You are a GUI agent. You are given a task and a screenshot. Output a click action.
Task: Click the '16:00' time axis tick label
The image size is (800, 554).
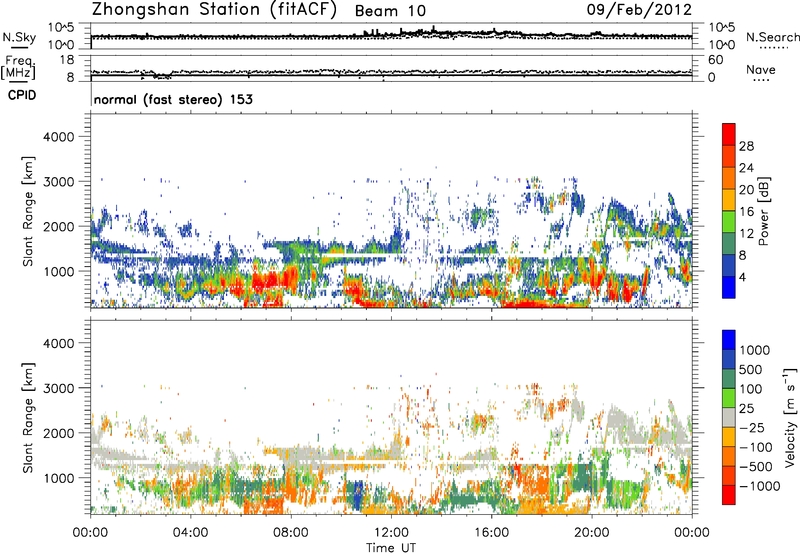click(x=491, y=533)
